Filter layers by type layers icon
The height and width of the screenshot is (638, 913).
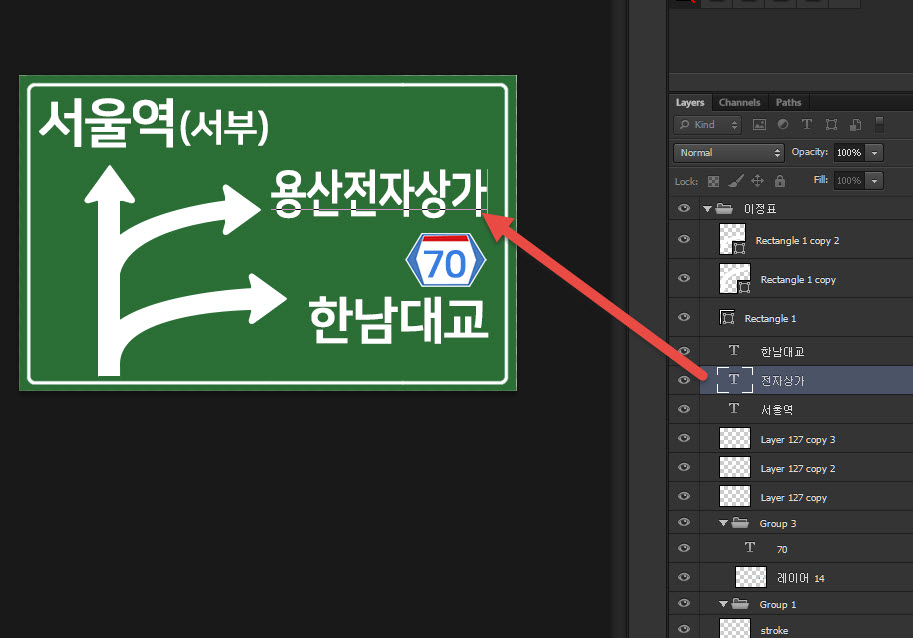click(806, 125)
